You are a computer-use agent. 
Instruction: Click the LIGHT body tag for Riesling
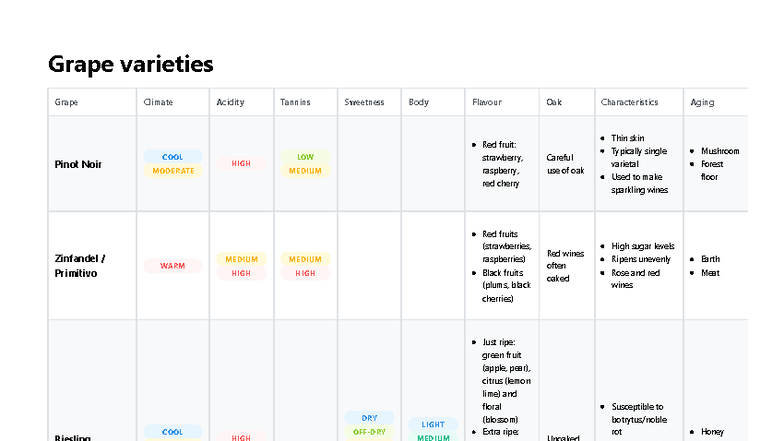coord(433,424)
